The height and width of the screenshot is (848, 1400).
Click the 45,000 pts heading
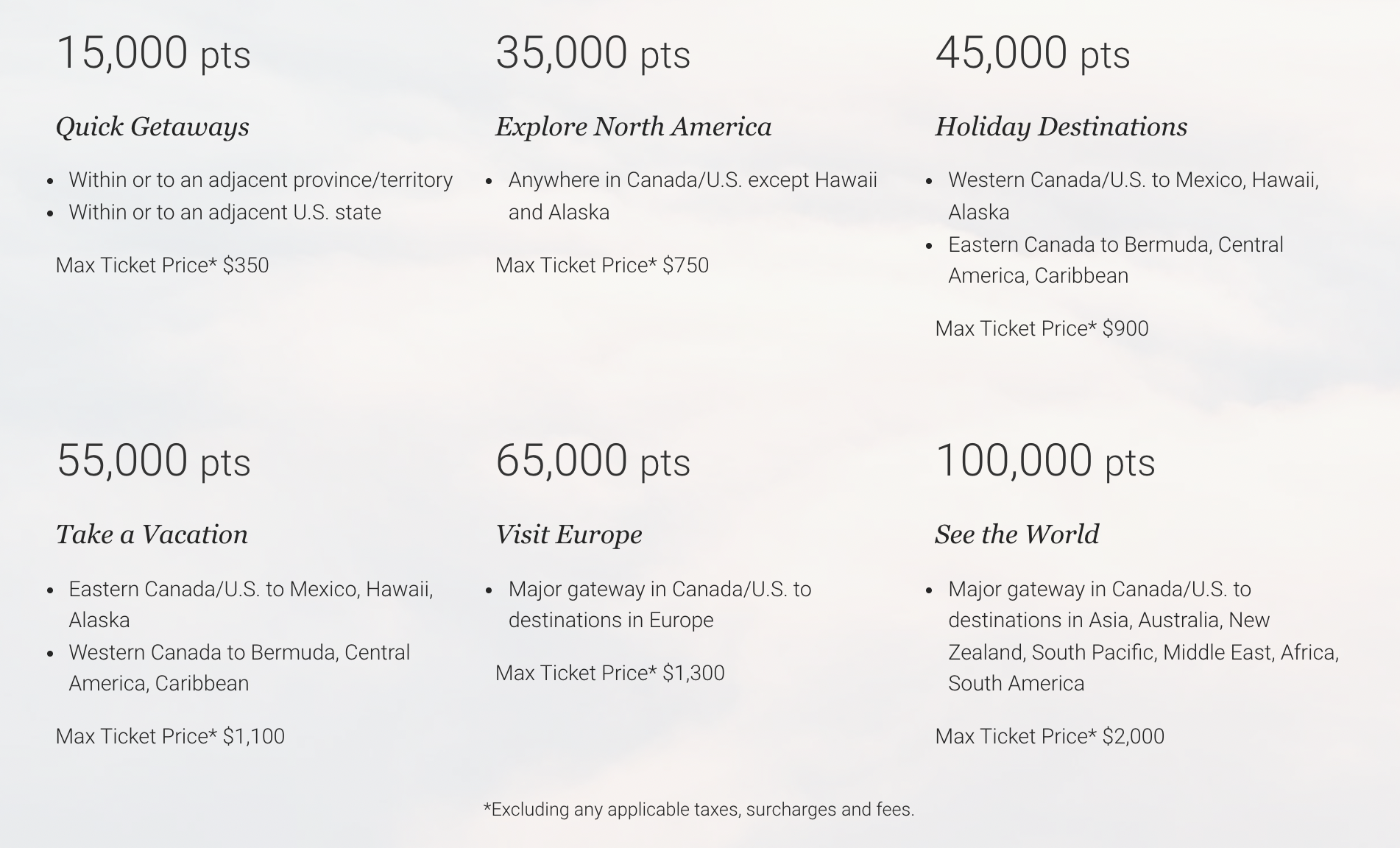[x=1032, y=53]
